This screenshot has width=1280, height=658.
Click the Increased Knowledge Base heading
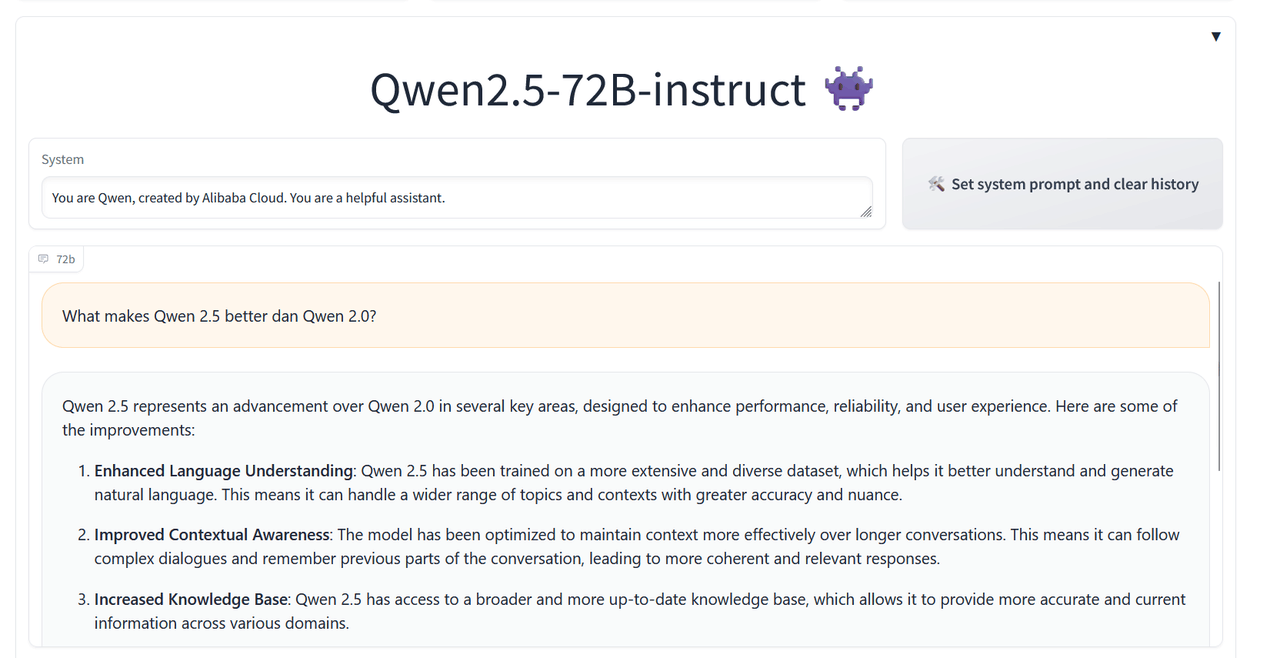[x=191, y=599]
